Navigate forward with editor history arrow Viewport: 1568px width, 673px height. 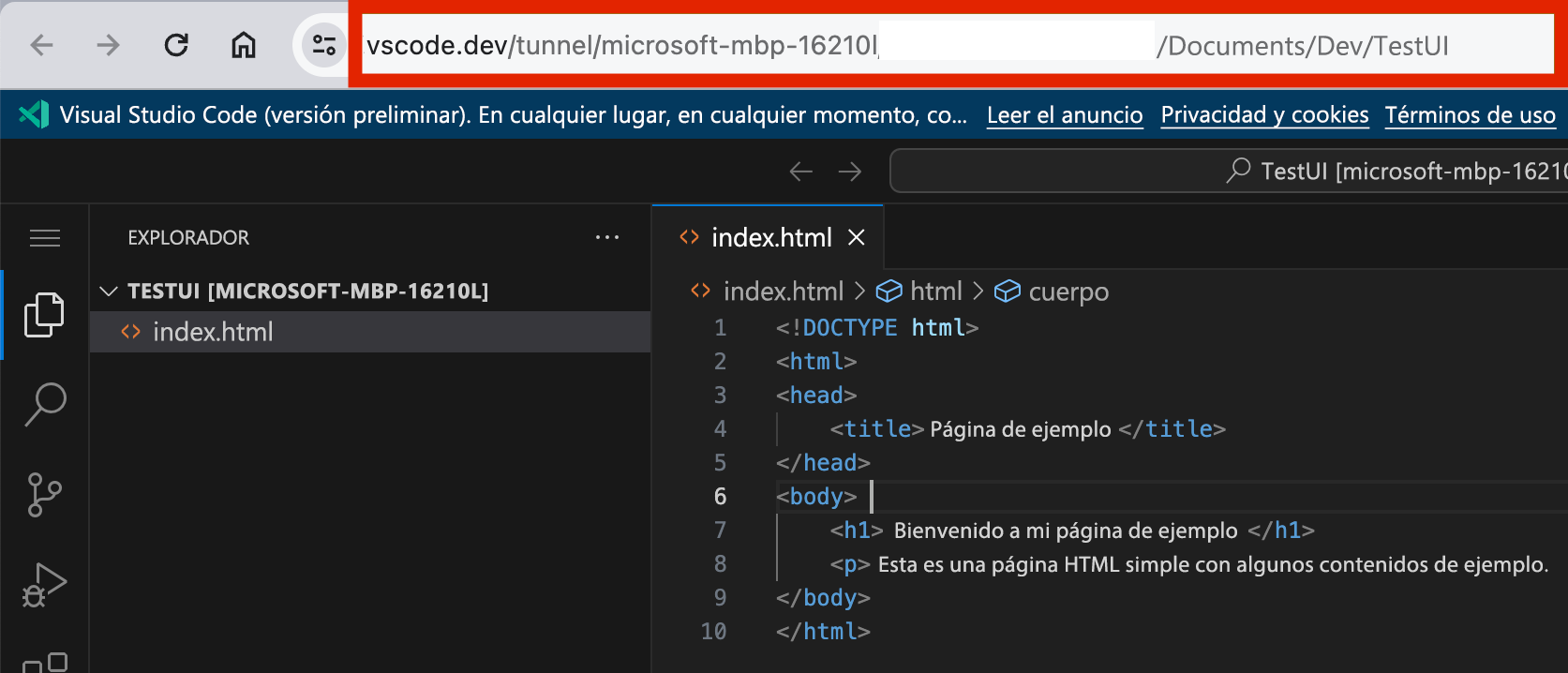[850, 171]
